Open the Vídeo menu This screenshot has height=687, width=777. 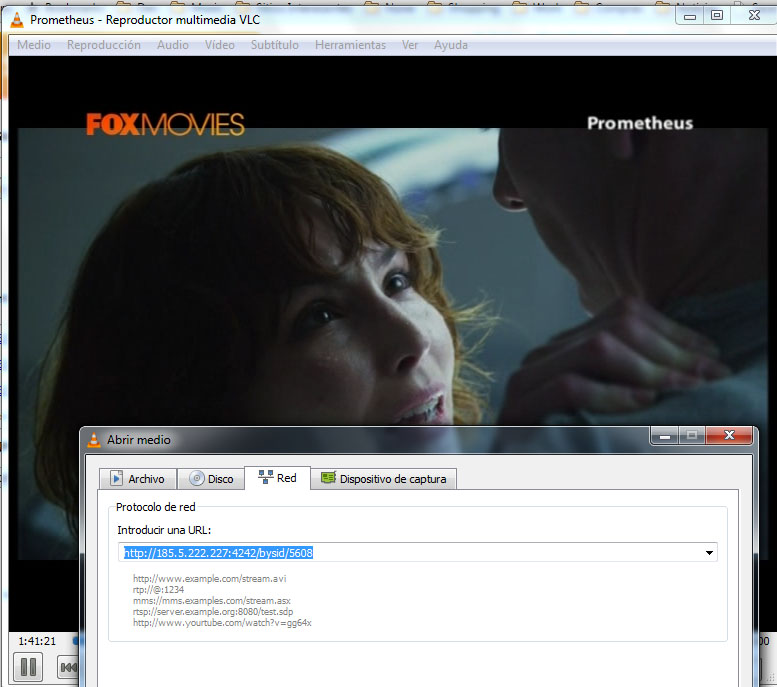(x=220, y=45)
